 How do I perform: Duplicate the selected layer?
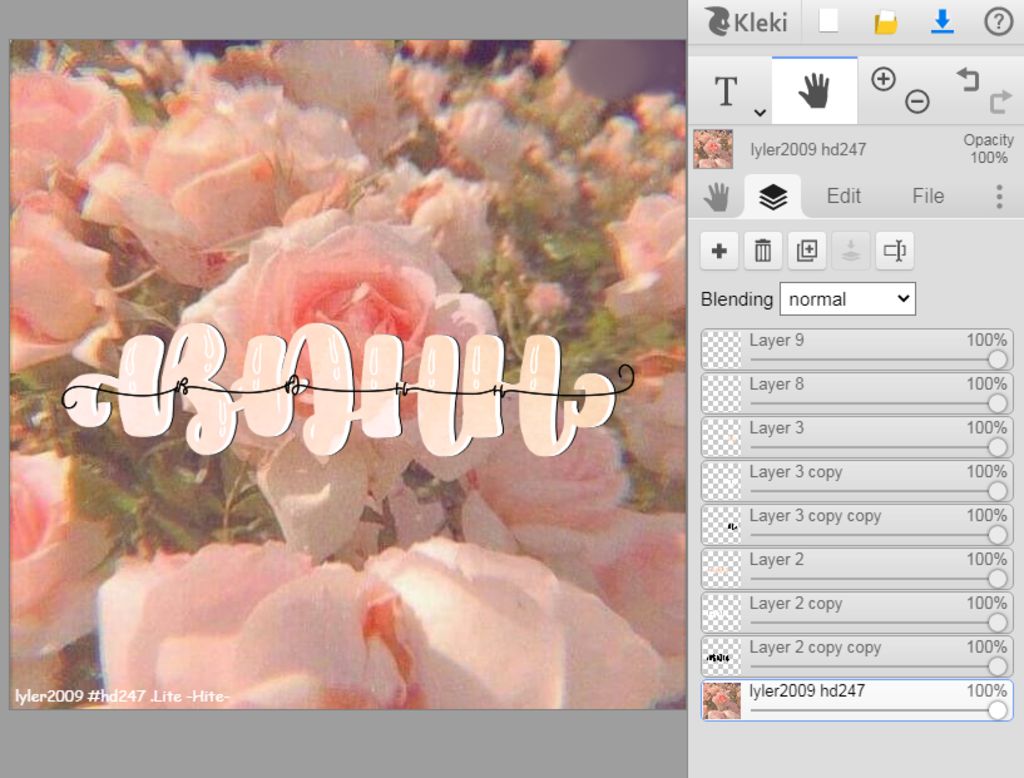(x=807, y=251)
